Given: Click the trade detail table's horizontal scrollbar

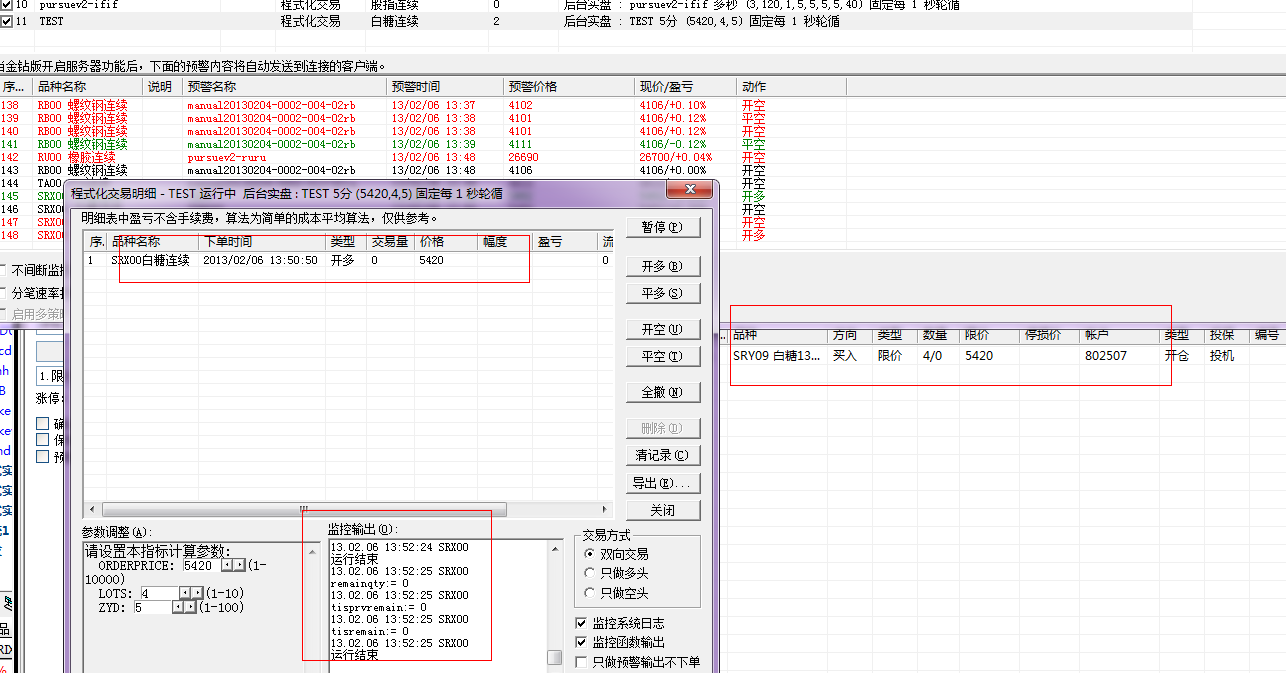Looking at the screenshot, I should coord(304,510).
